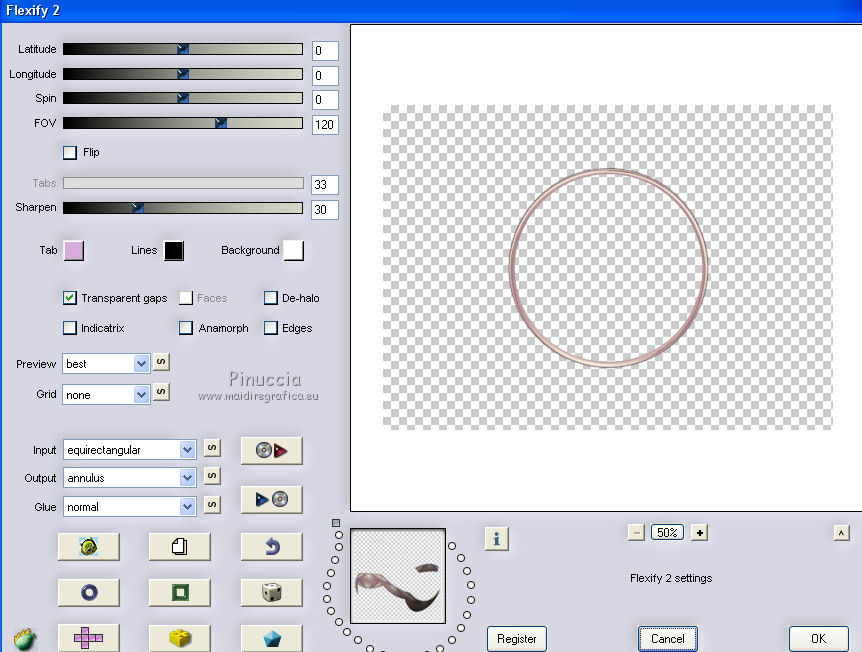This screenshot has height=652, width=862.
Task: Click the Latitude value field
Action: pos(325,51)
